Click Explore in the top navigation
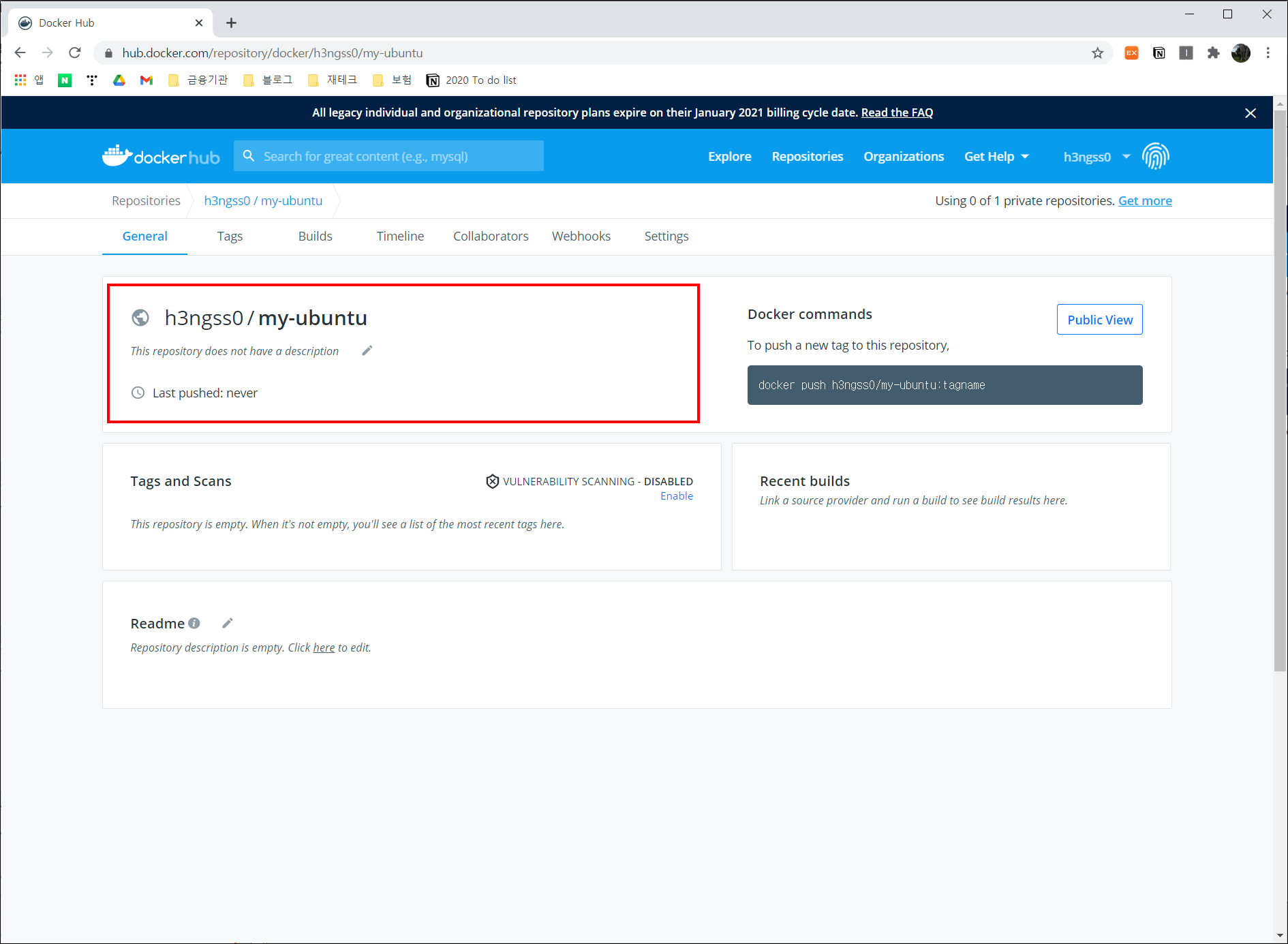The height and width of the screenshot is (944, 1288). [730, 157]
